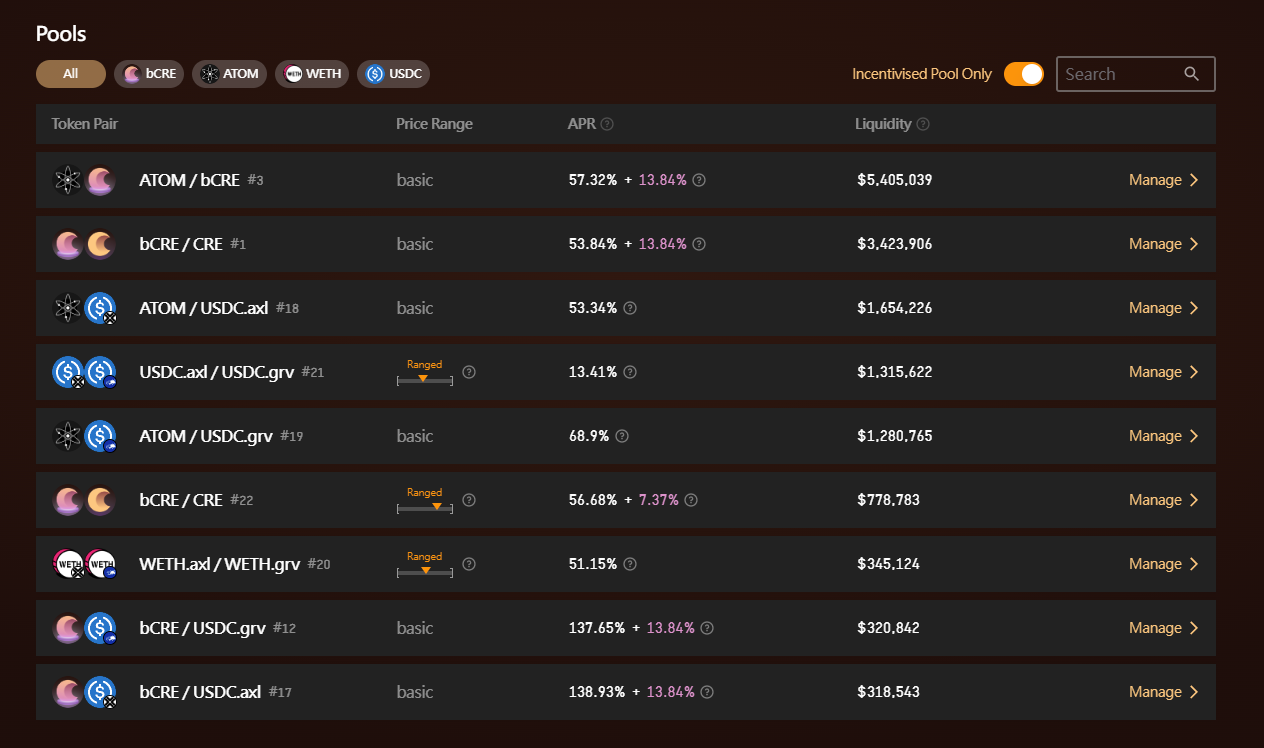Image resolution: width=1264 pixels, height=748 pixels.
Task: Click APR info icon for bCRE / USDC.grv
Action: click(707, 628)
